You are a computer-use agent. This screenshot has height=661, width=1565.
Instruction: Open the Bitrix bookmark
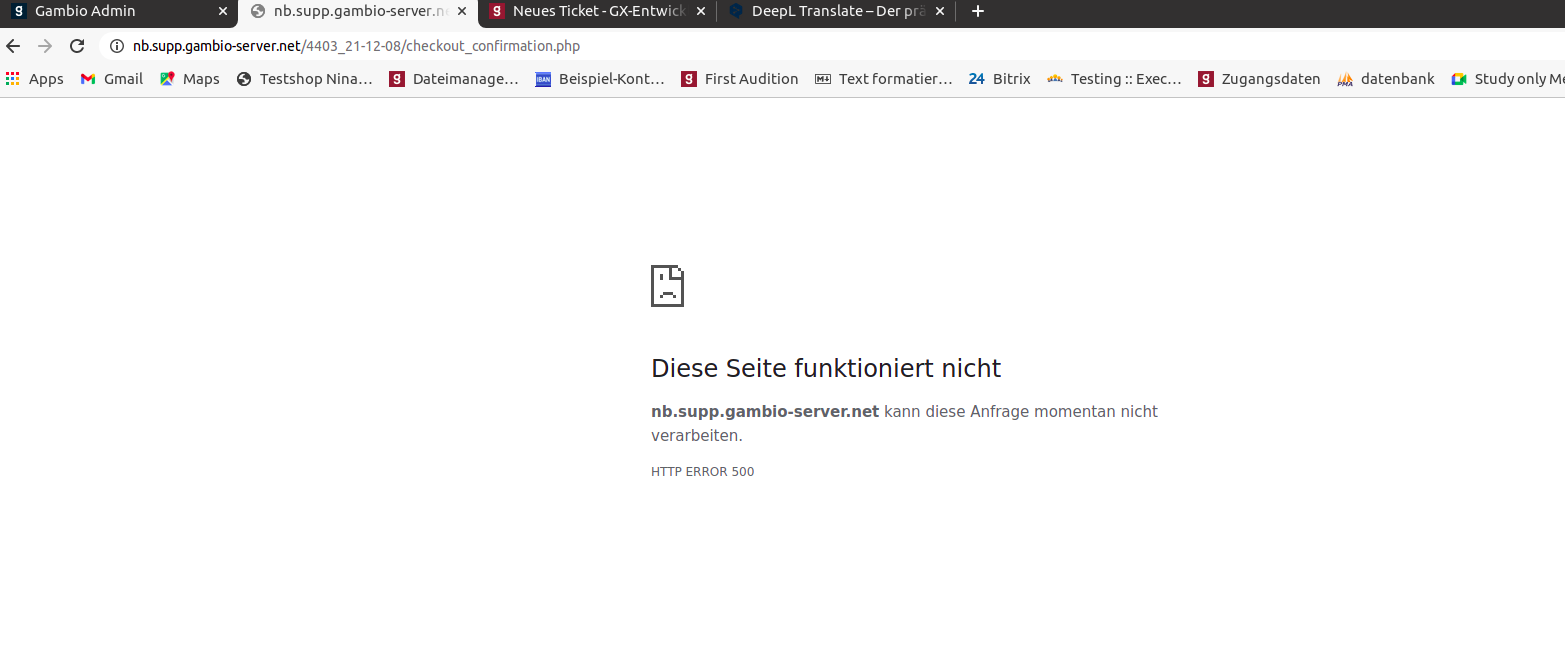1000,79
